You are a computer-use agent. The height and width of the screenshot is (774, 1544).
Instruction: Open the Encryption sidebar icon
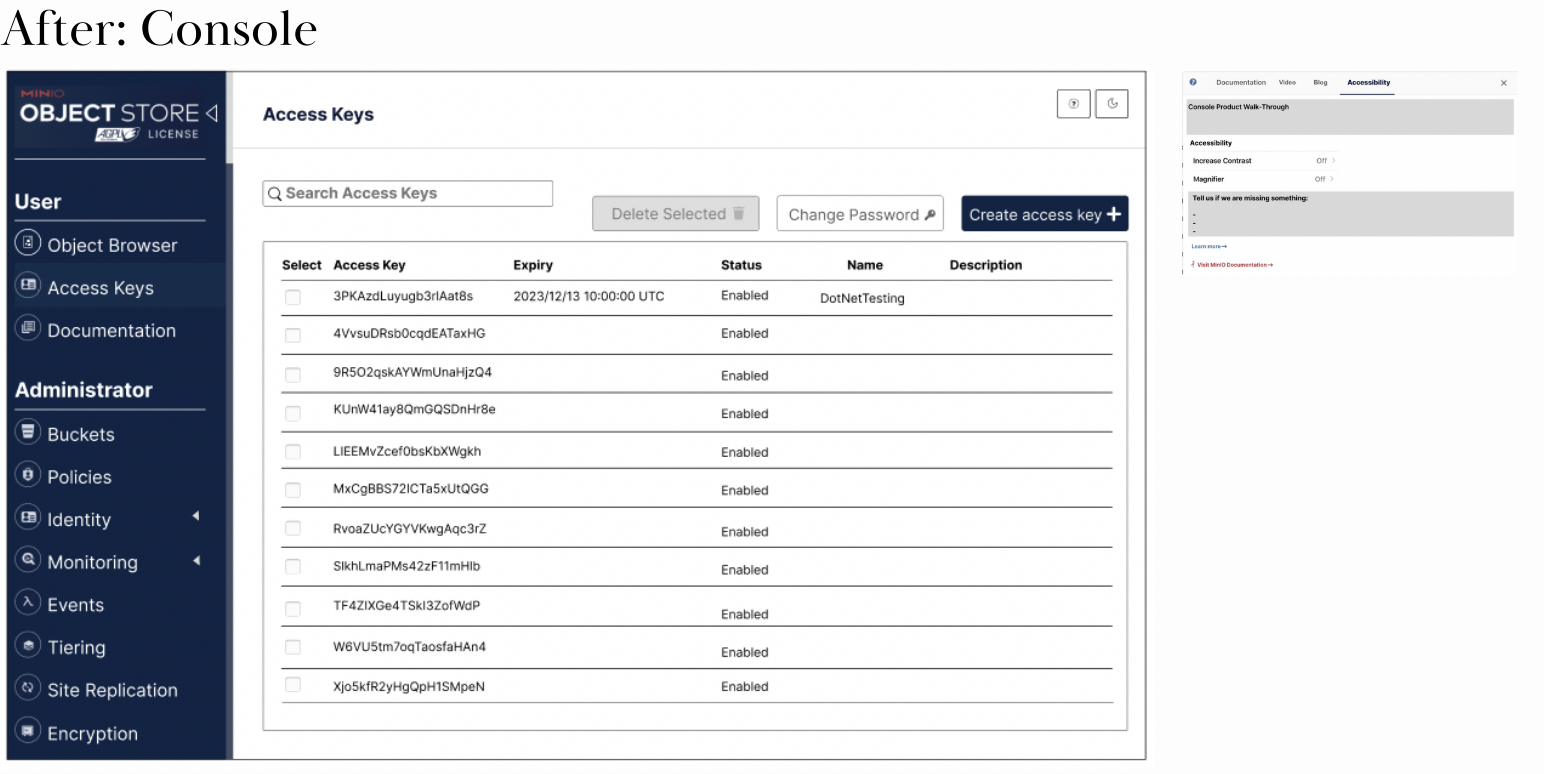tap(28, 732)
